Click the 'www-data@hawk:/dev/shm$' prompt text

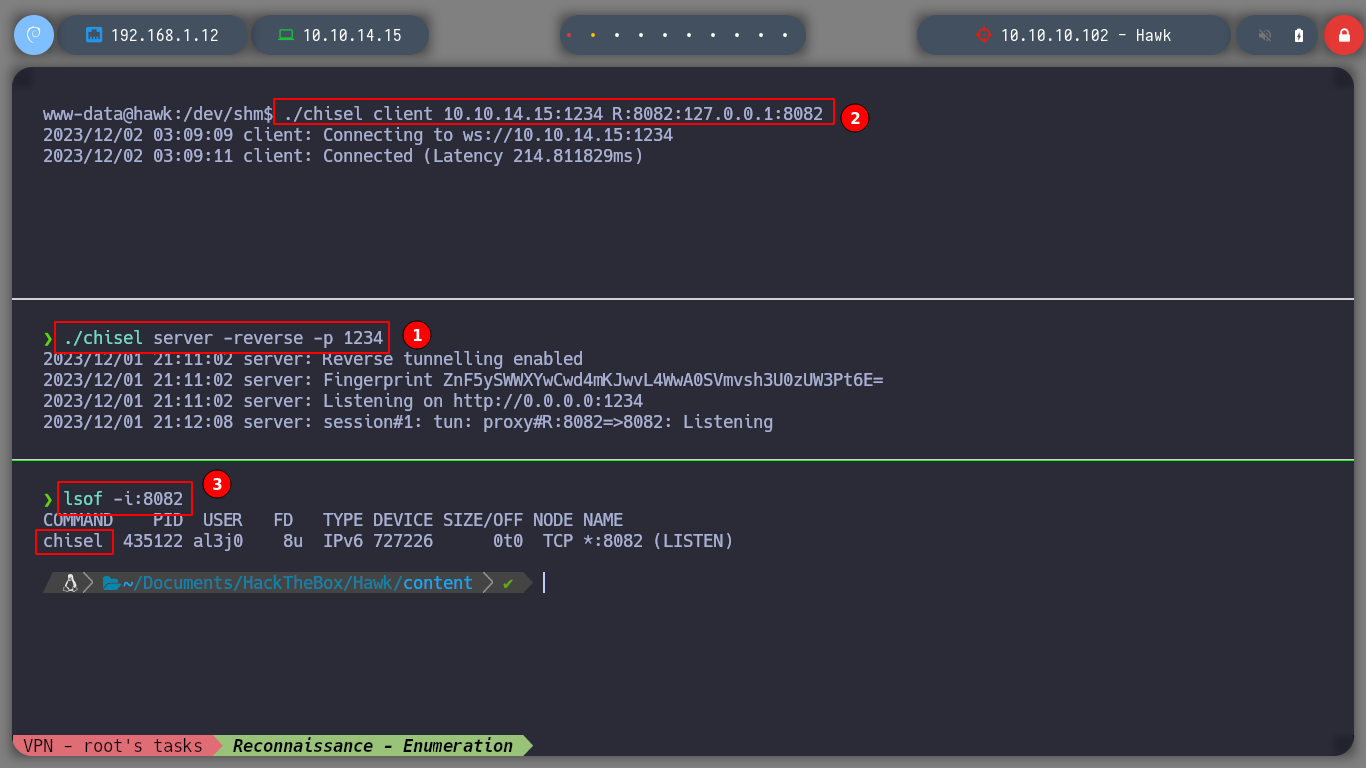point(158,114)
